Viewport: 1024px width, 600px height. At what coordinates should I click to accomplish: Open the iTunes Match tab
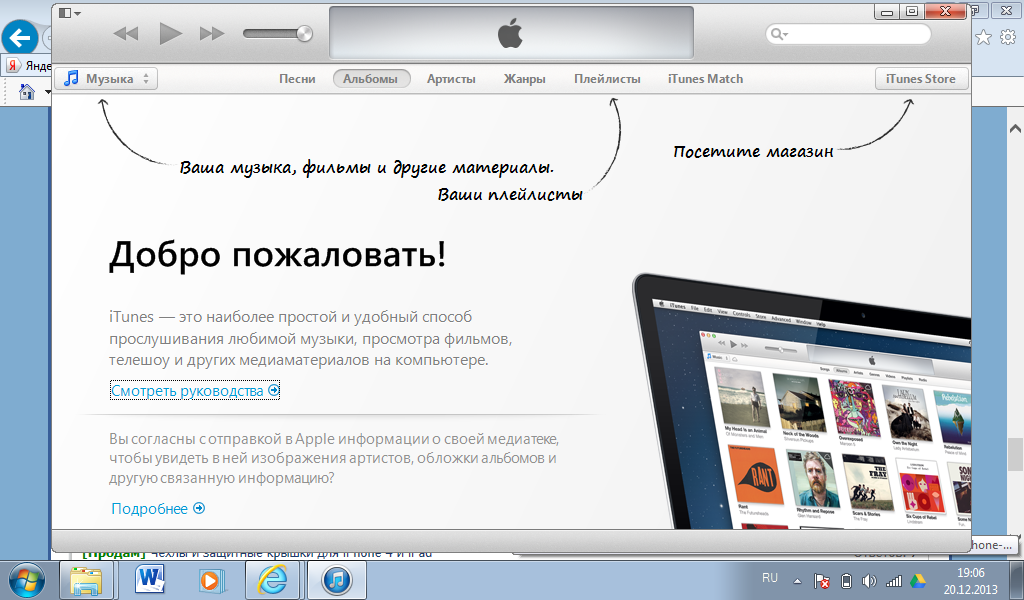(x=705, y=79)
